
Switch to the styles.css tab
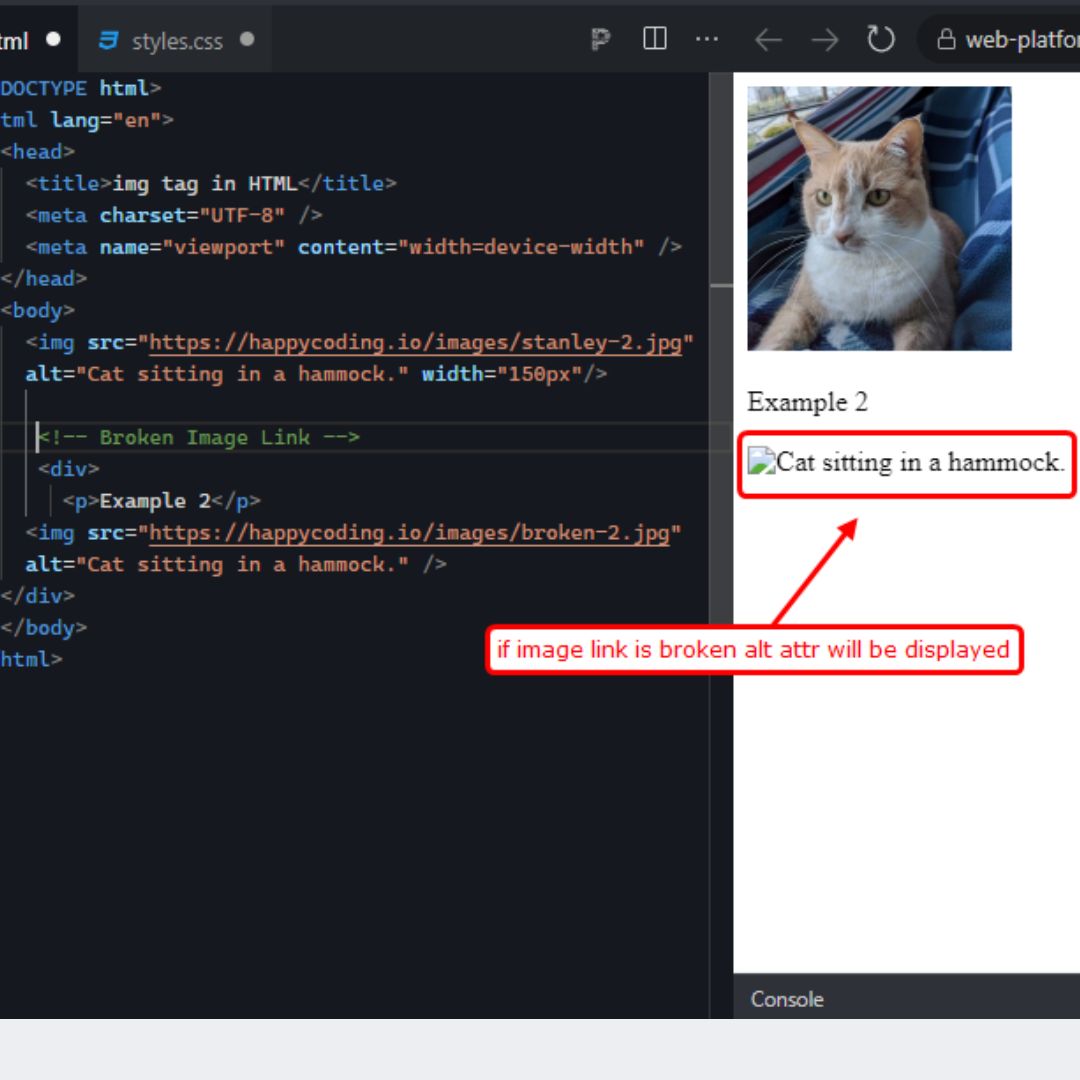click(x=175, y=41)
